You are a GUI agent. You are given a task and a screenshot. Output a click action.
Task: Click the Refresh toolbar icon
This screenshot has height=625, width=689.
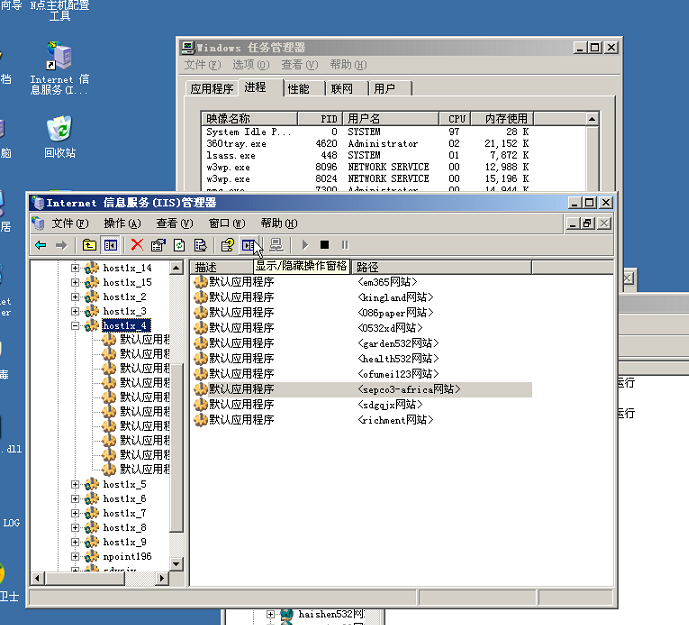[179, 245]
